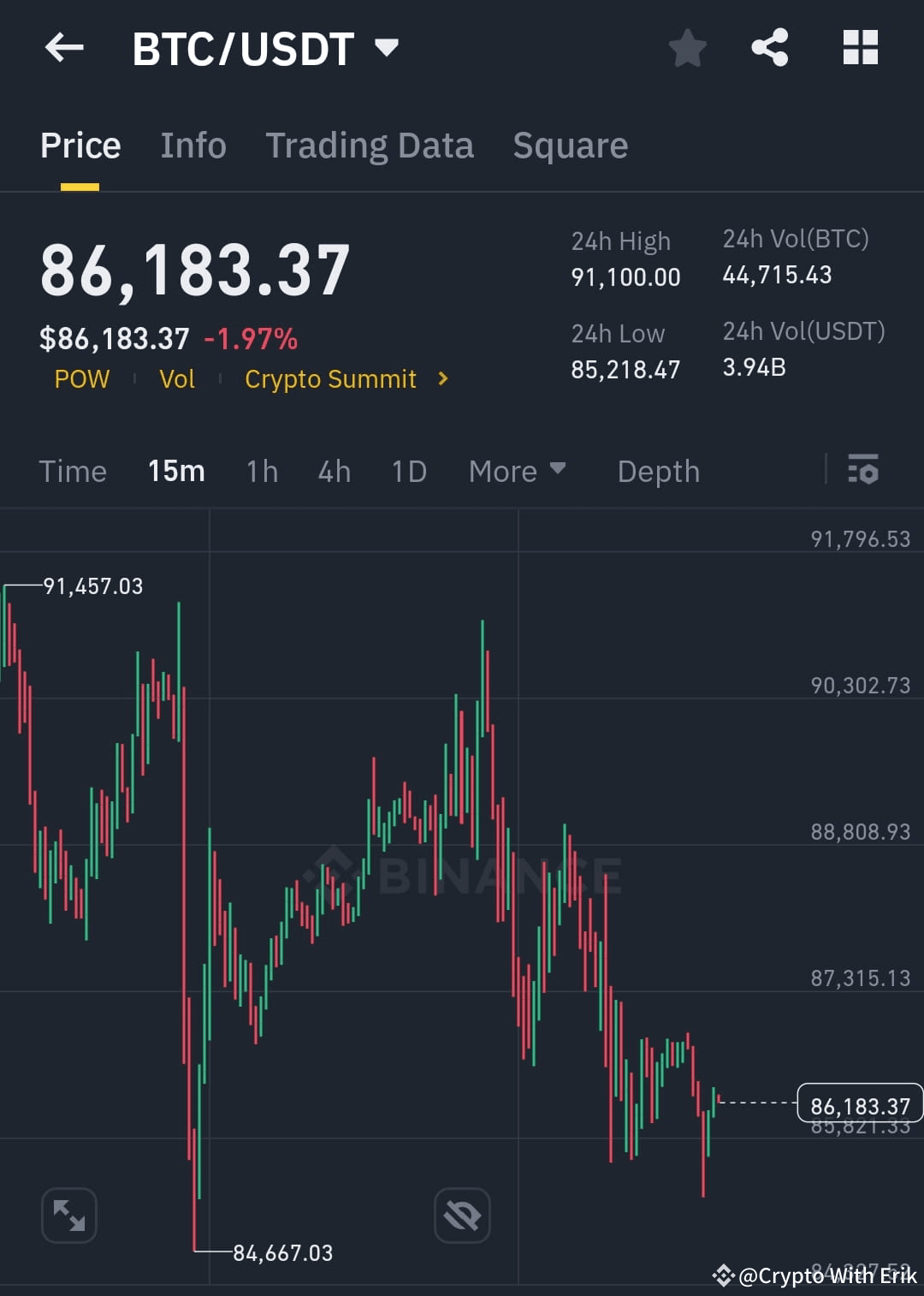This screenshot has width=924, height=1296.
Task: Switch to the 1D candle interval
Action: coord(408,471)
